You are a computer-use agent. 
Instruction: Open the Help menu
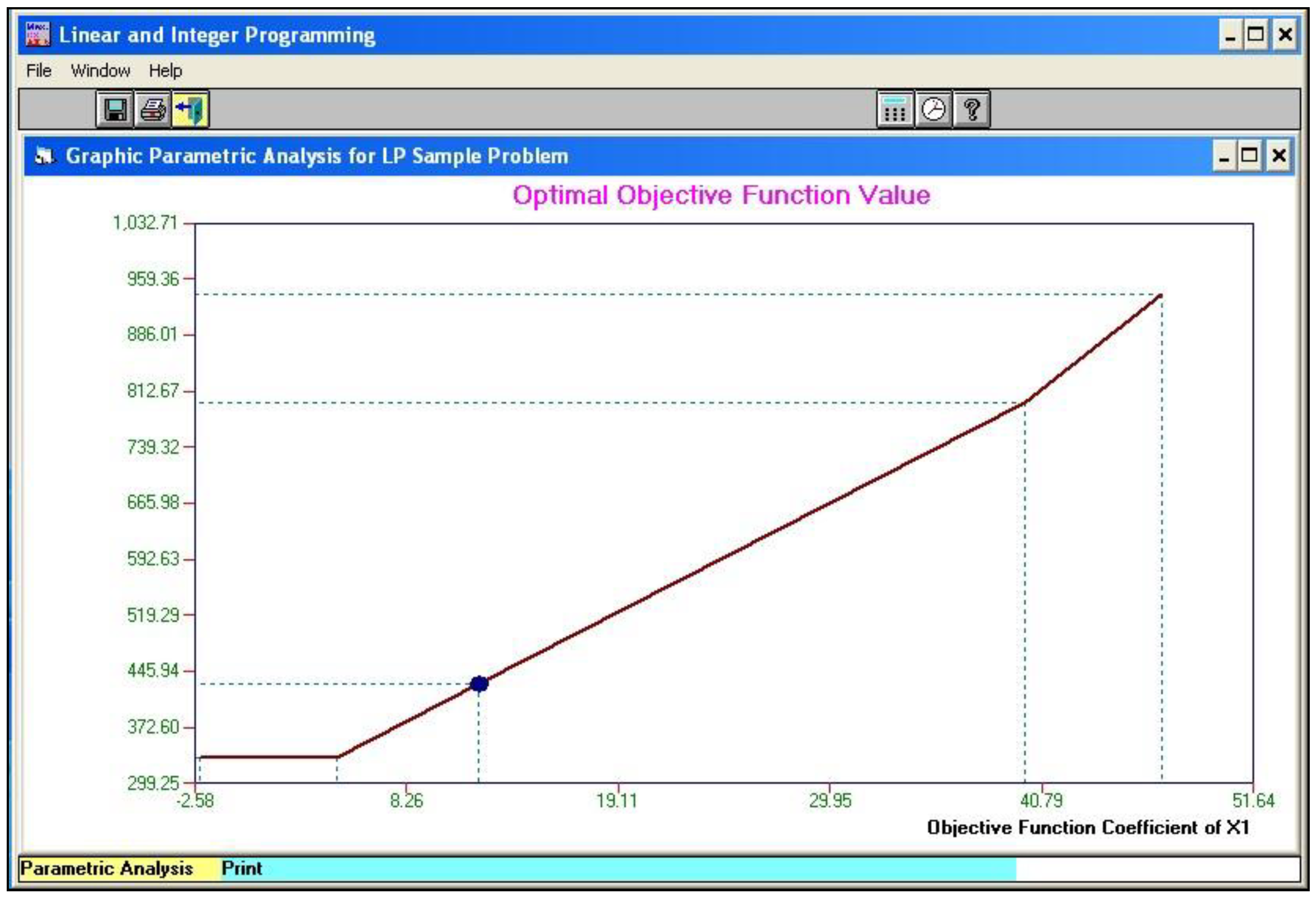pos(165,71)
